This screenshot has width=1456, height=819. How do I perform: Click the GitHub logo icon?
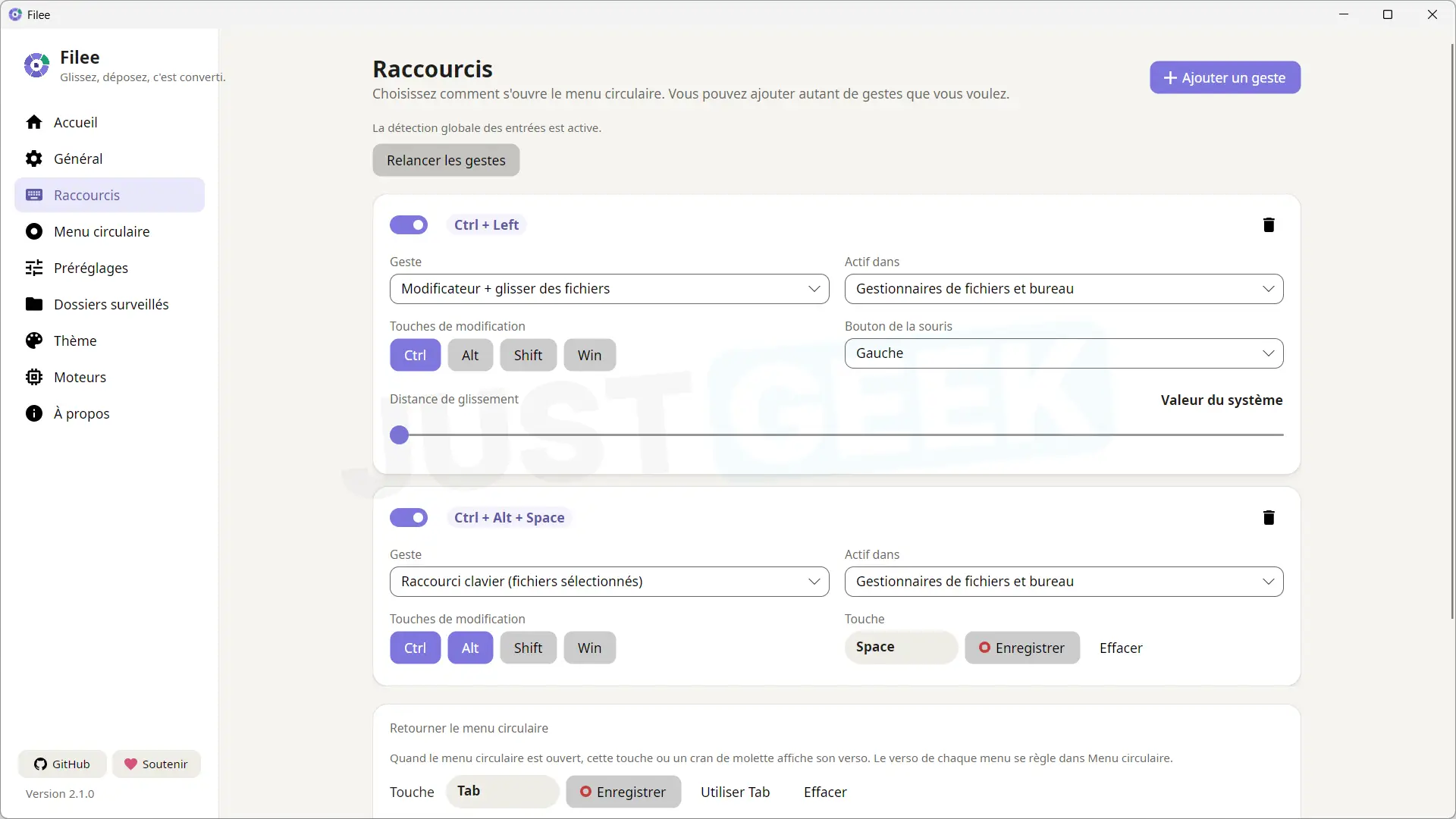[x=41, y=764]
